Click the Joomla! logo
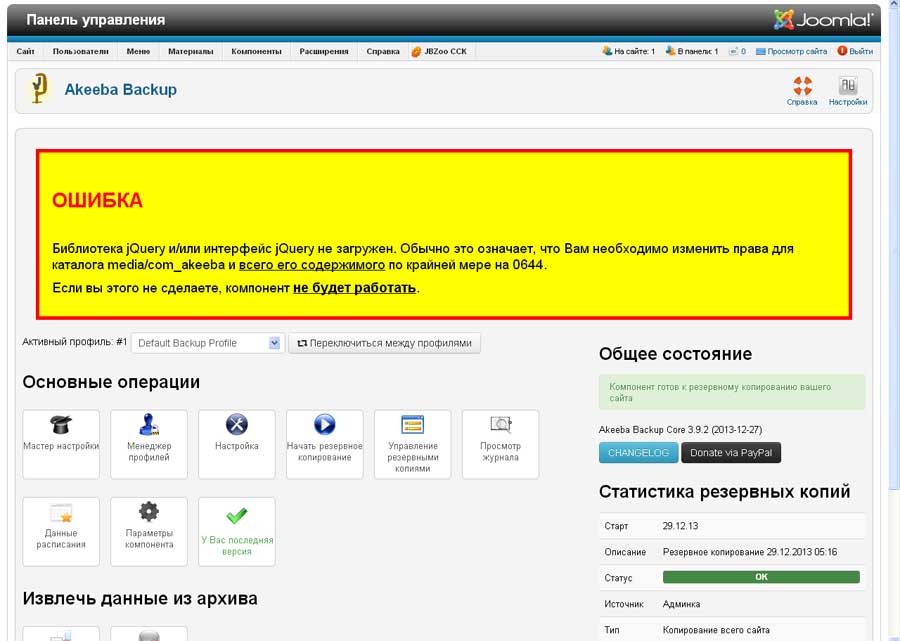This screenshot has width=900, height=641. point(823,20)
